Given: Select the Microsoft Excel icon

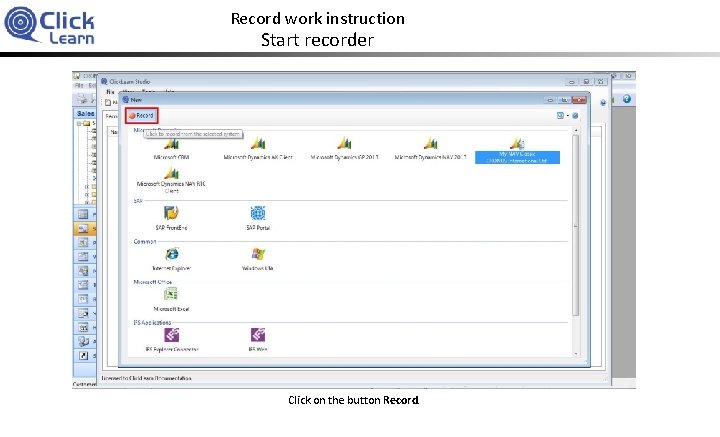Looking at the screenshot, I should (x=171, y=294).
